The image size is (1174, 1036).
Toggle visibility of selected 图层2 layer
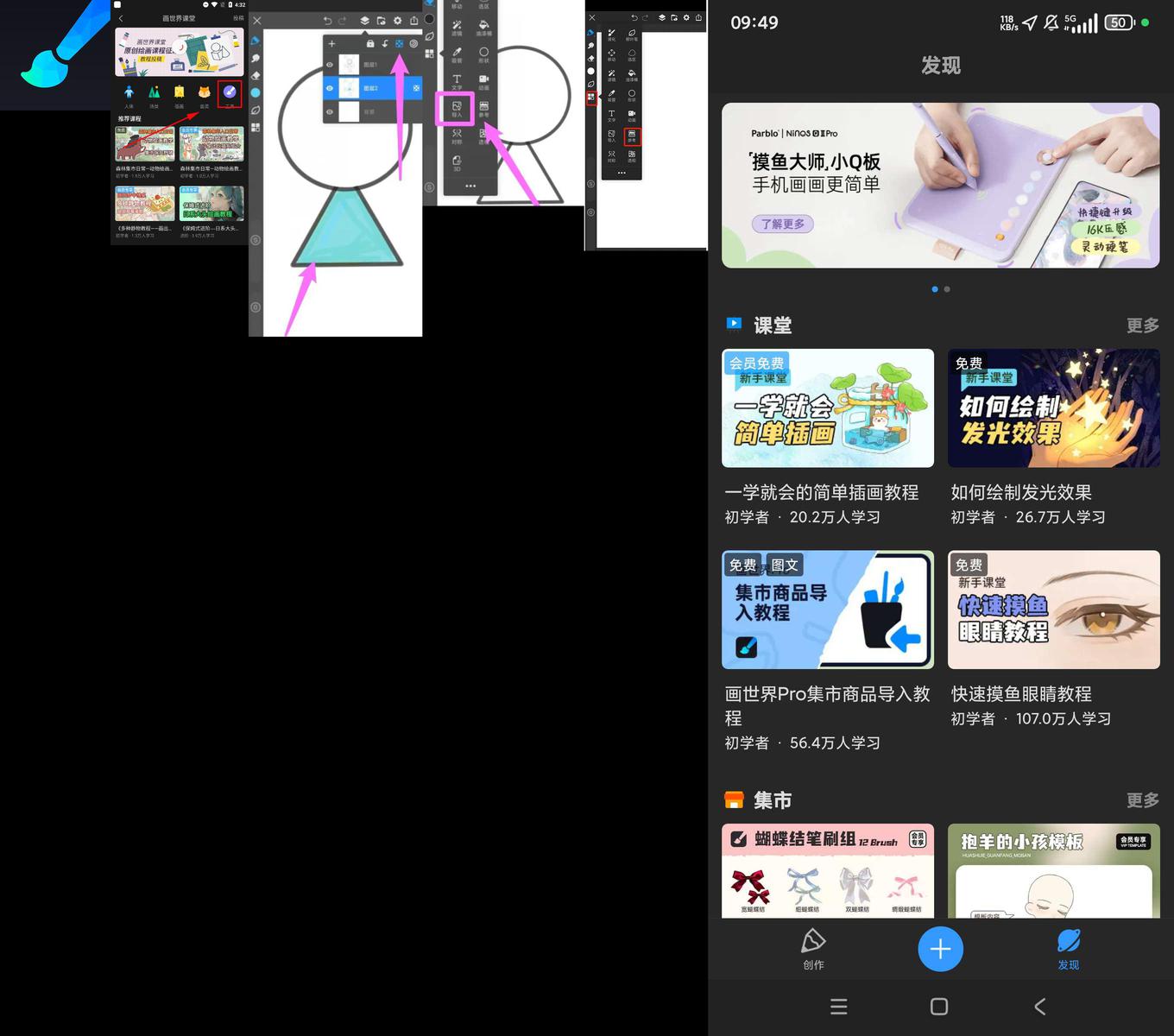(x=330, y=88)
